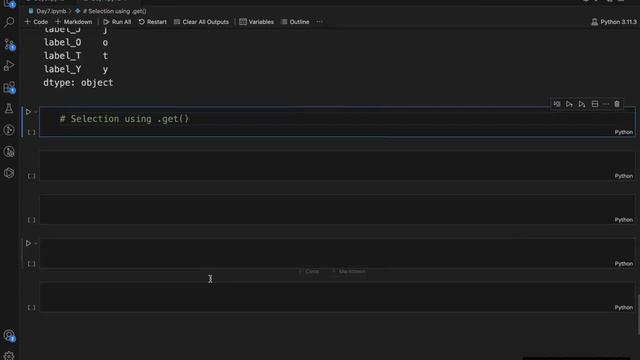This screenshot has height=360, width=640.
Task: Open Run and Debug view
Action: 9,65
